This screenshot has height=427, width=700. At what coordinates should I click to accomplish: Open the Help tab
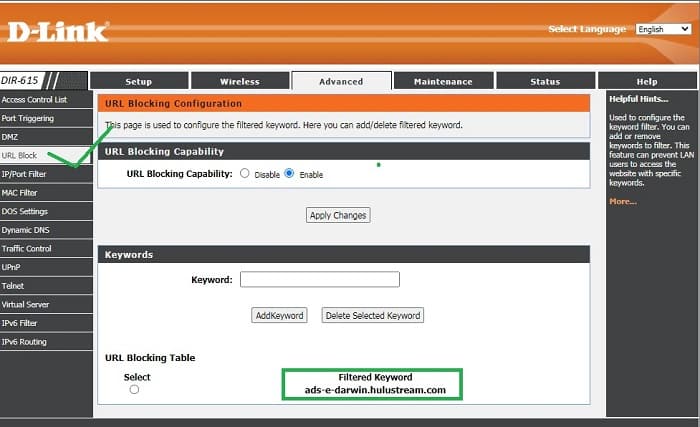point(647,81)
